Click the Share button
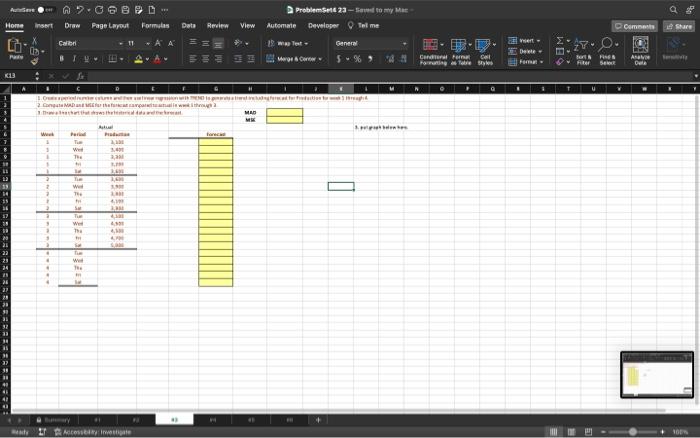700x438 pixels. coord(679,26)
